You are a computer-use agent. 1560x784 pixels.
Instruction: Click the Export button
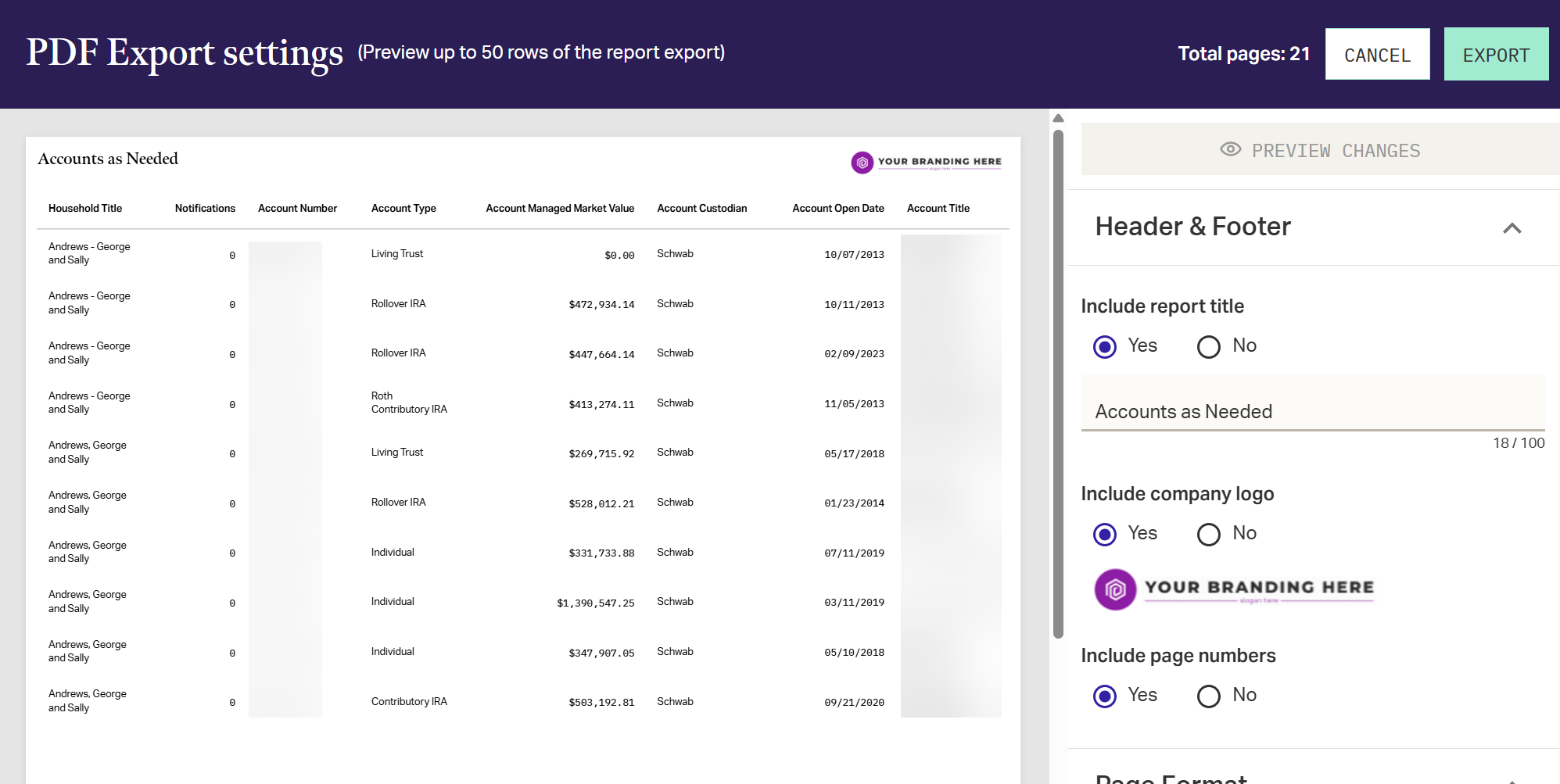(1495, 55)
